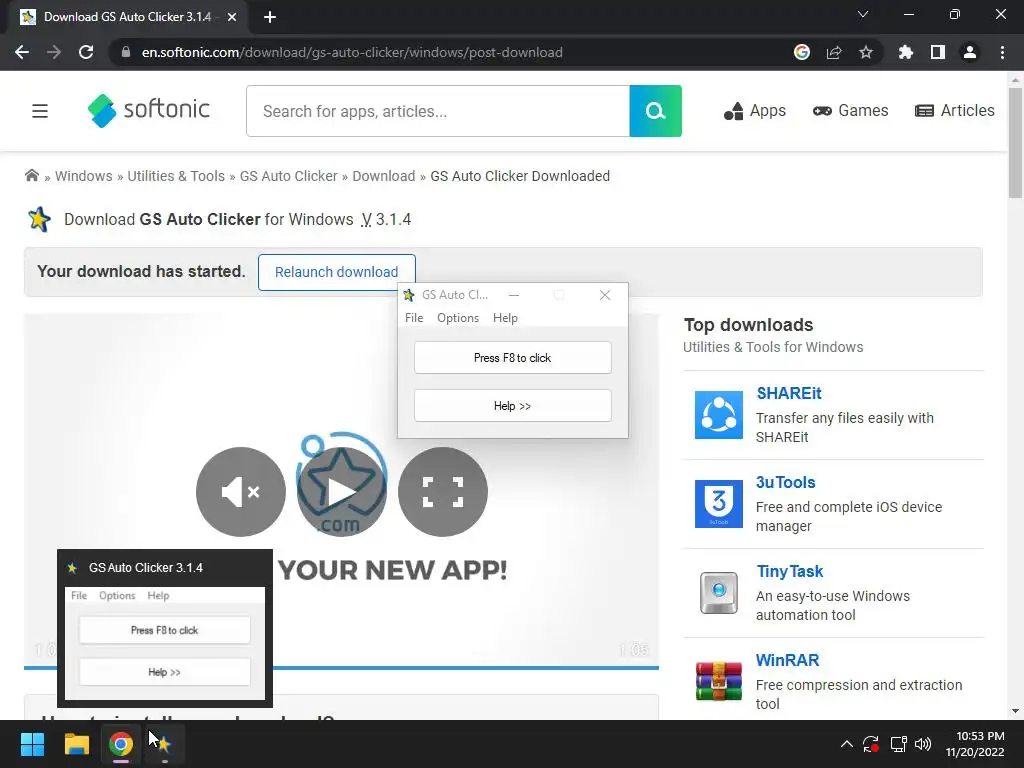The height and width of the screenshot is (768, 1024).
Task: Open the clock showing 10:53 PM
Action: click(x=976, y=744)
